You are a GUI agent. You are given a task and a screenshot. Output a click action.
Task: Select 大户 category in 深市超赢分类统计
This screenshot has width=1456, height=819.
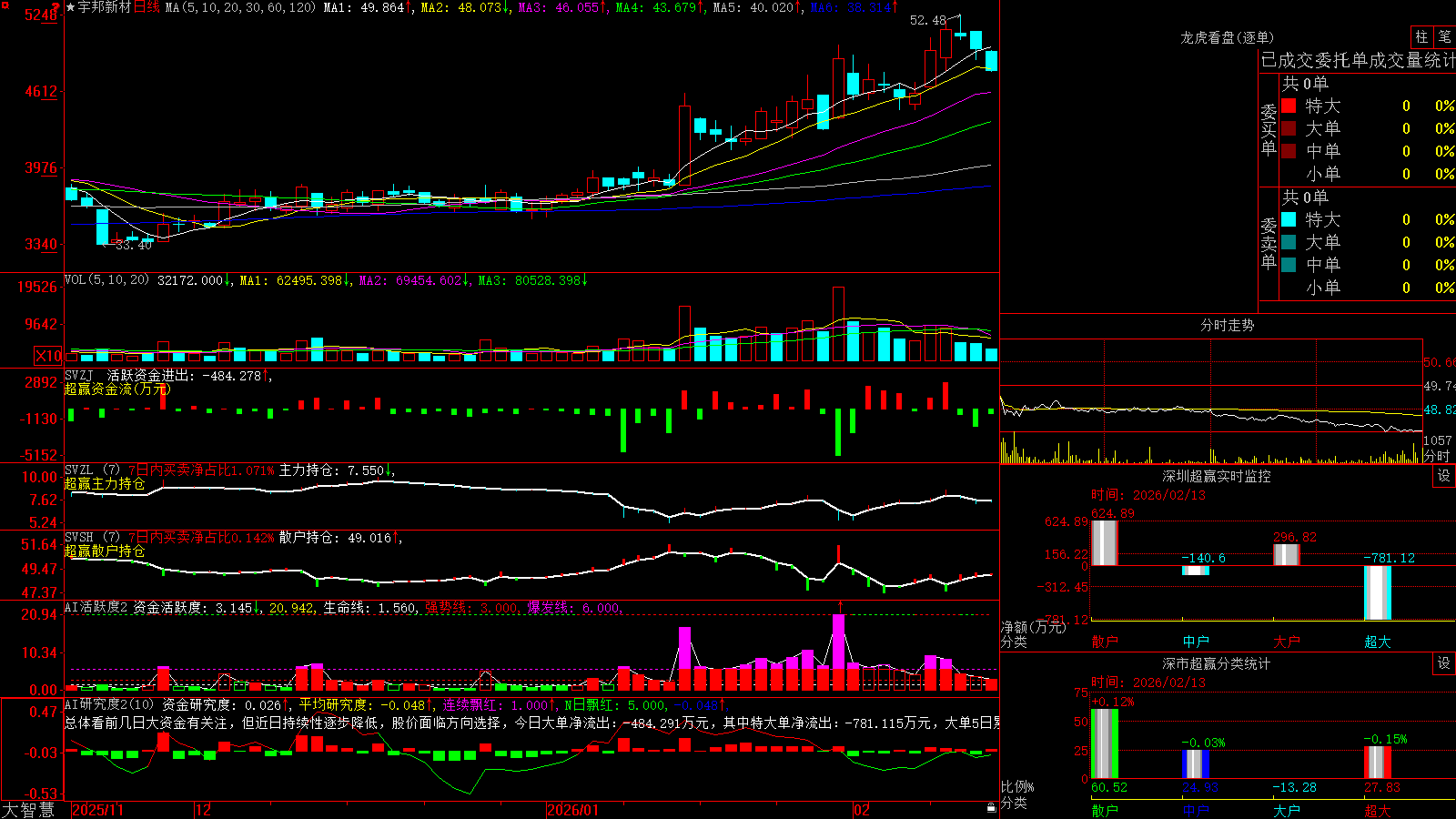(1287, 811)
